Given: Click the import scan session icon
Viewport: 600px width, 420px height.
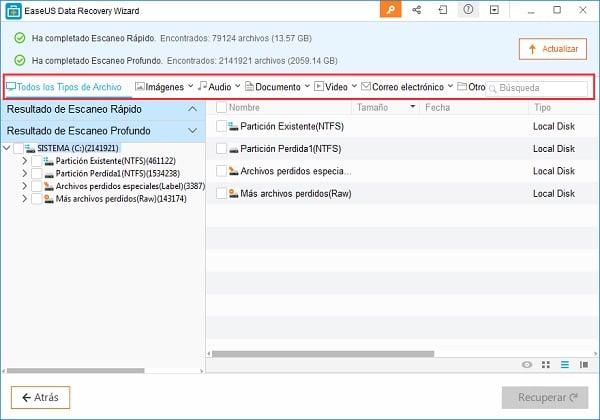Looking at the screenshot, I should click(x=443, y=10).
